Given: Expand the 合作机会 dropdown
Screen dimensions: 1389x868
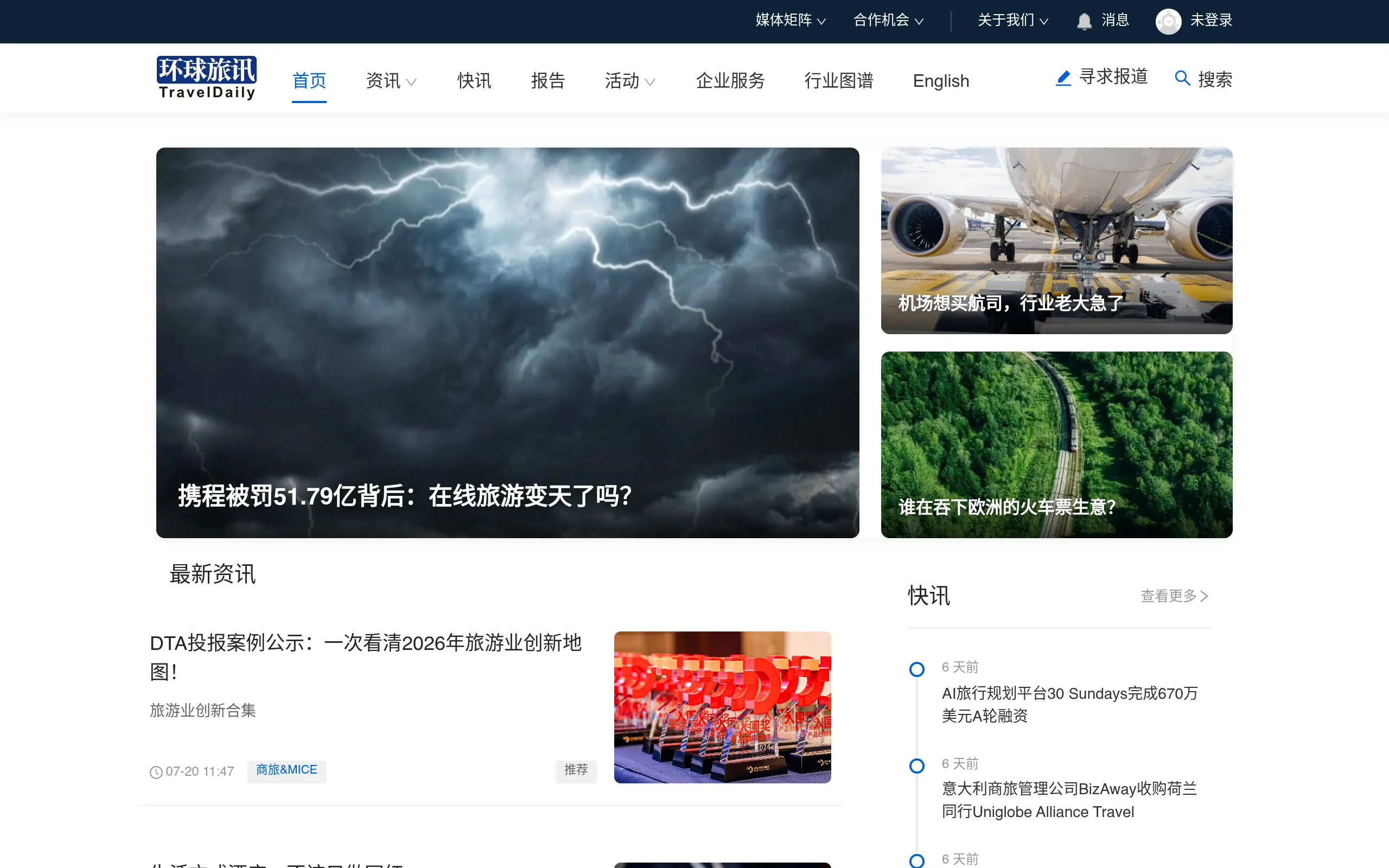Looking at the screenshot, I should point(888,20).
